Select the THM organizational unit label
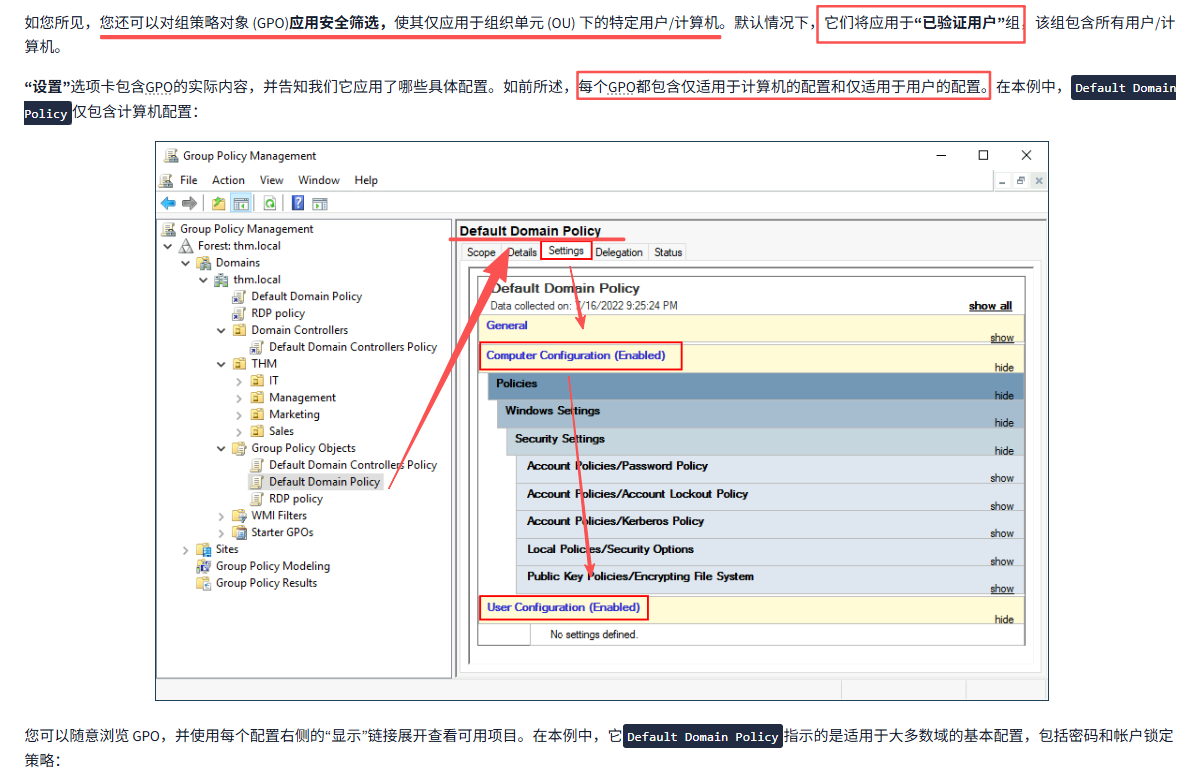 coord(264,364)
